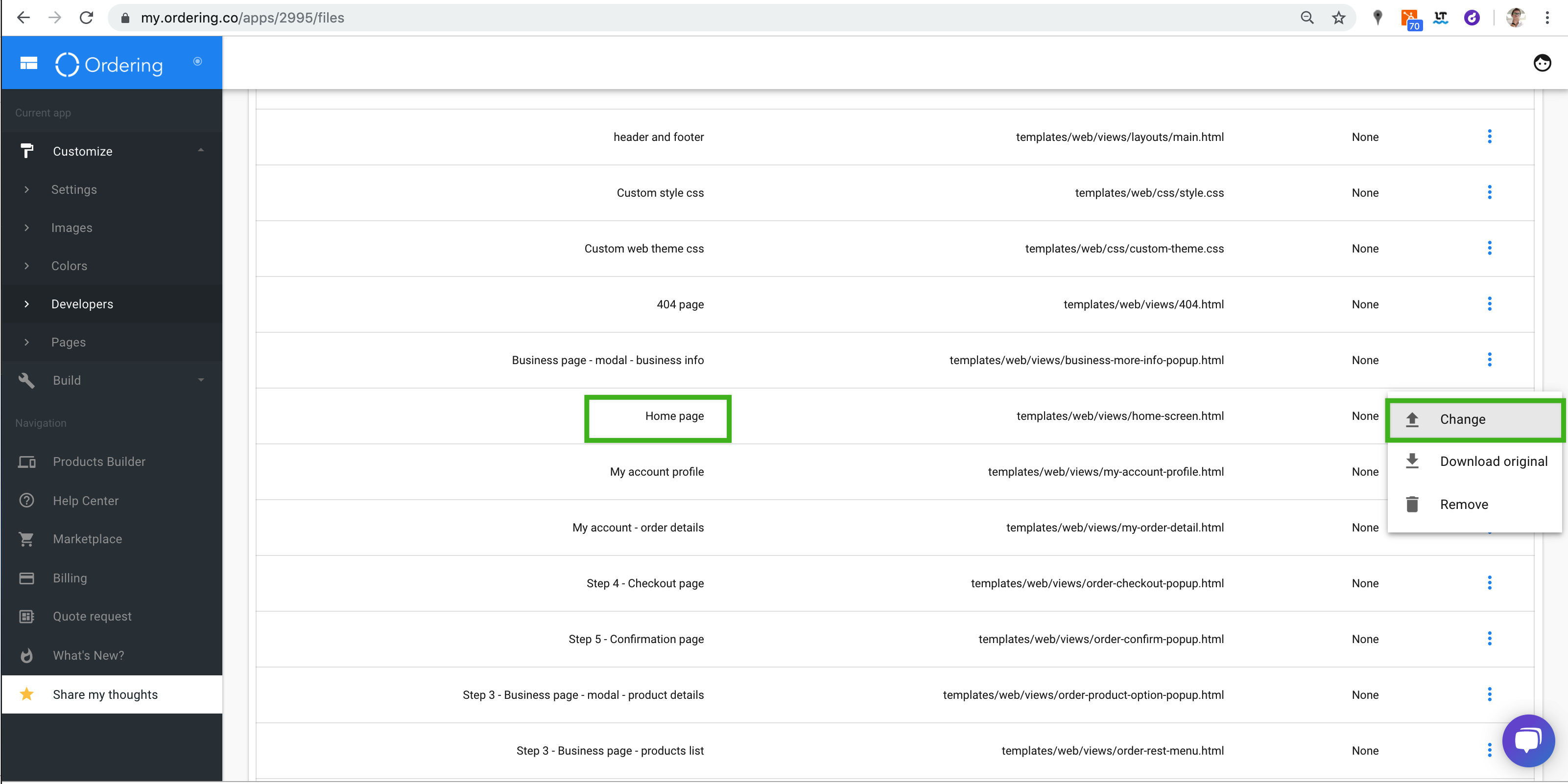Click the What's New flame icon
1568x784 pixels.
tap(27, 655)
